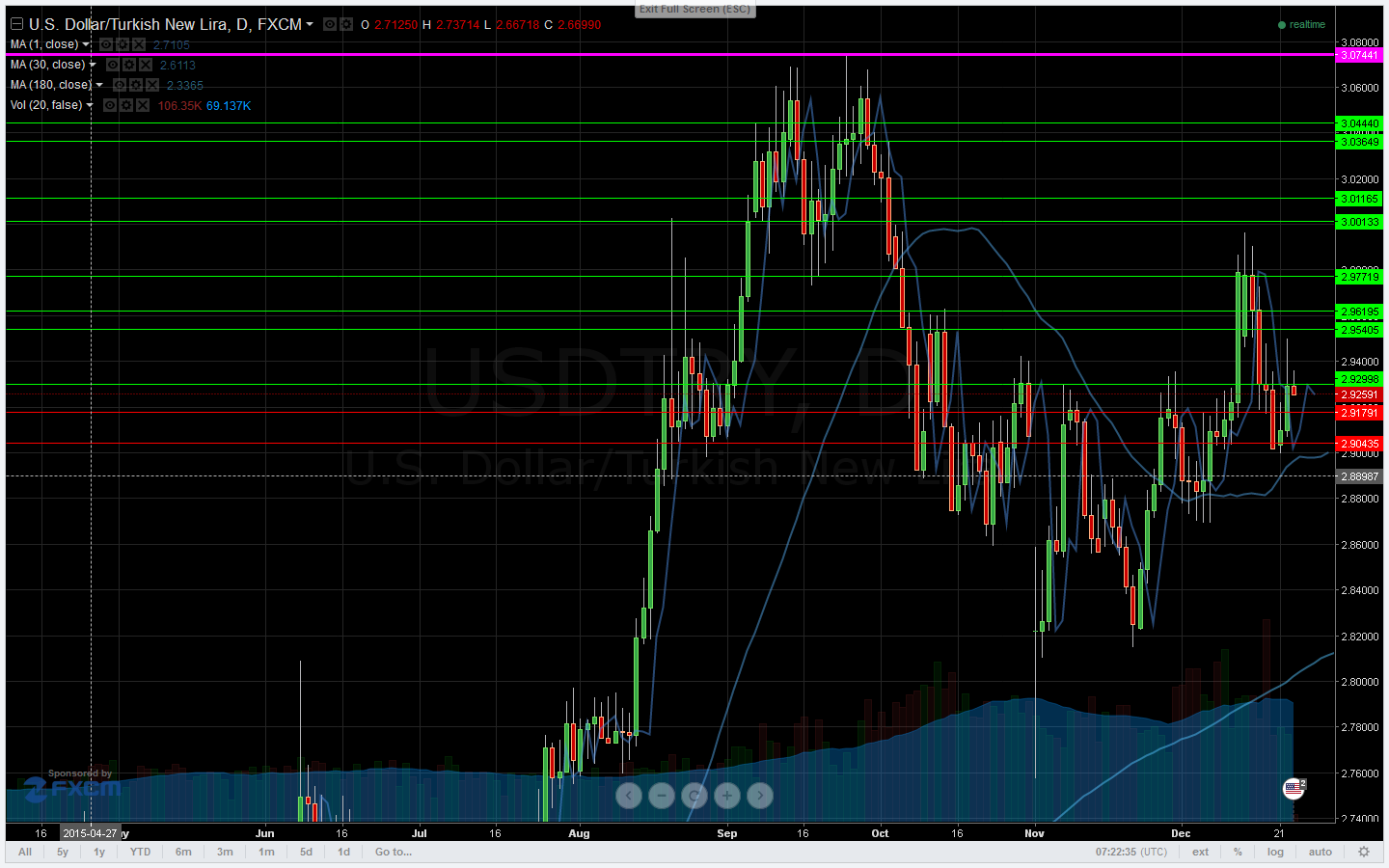
Task: Click the 07:22:35 (UTC) timezone clock
Action: (x=1131, y=852)
